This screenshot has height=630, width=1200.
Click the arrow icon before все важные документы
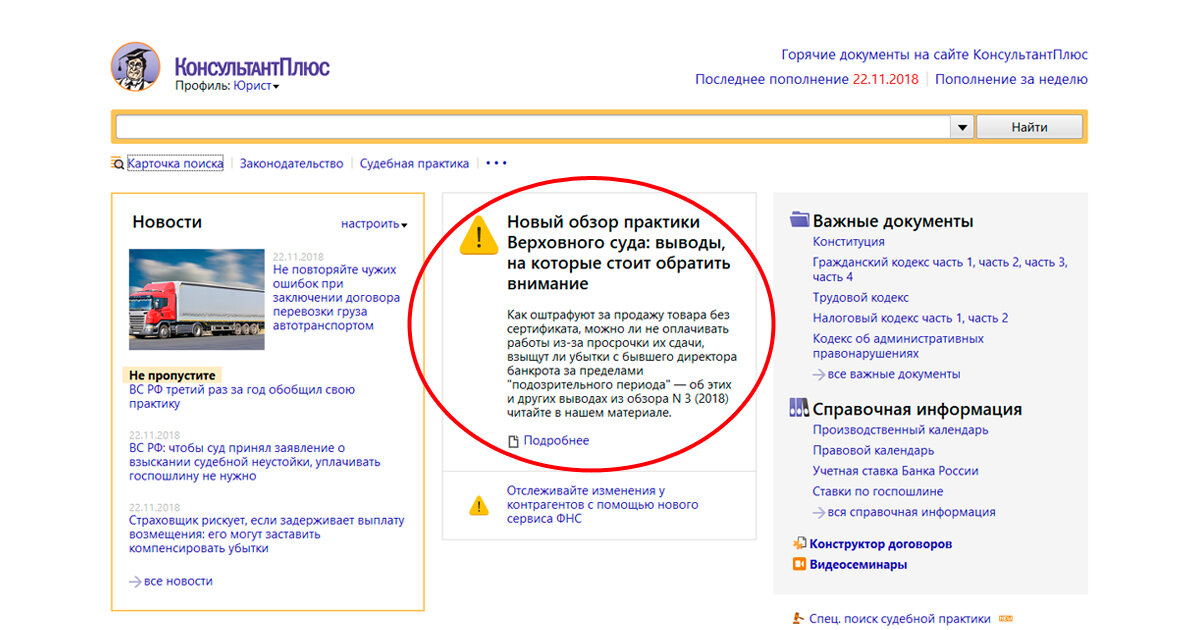[x=819, y=374]
